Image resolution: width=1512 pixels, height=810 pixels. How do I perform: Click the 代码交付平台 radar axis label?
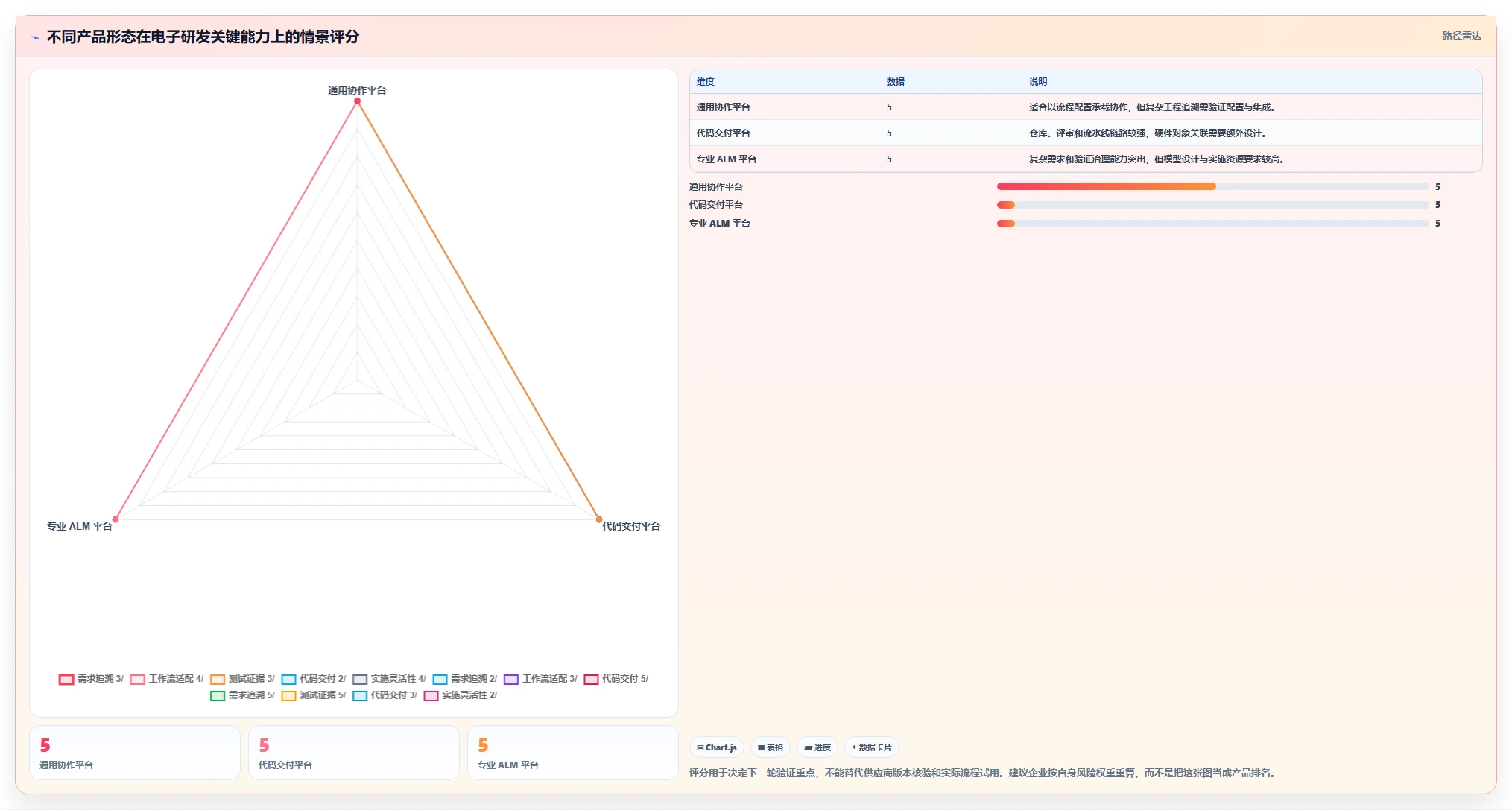(631, 526)
